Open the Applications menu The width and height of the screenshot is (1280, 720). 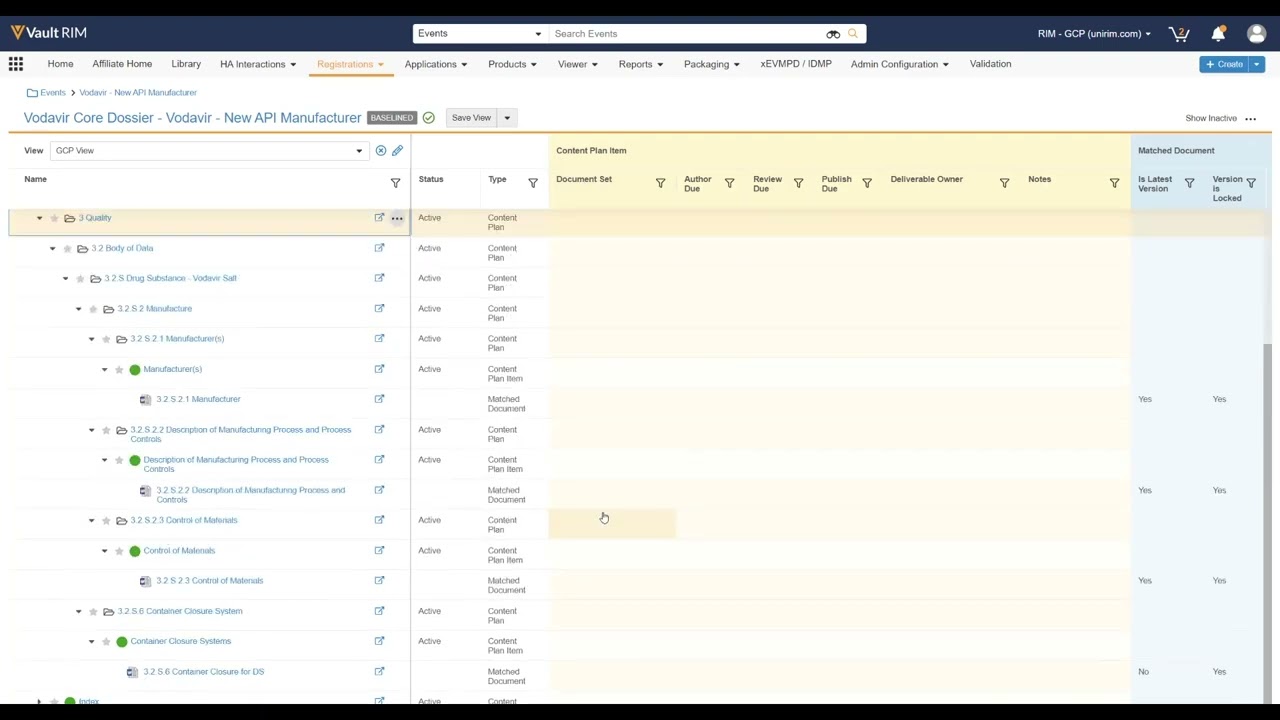pyautogui.click(x=436, y=64)
